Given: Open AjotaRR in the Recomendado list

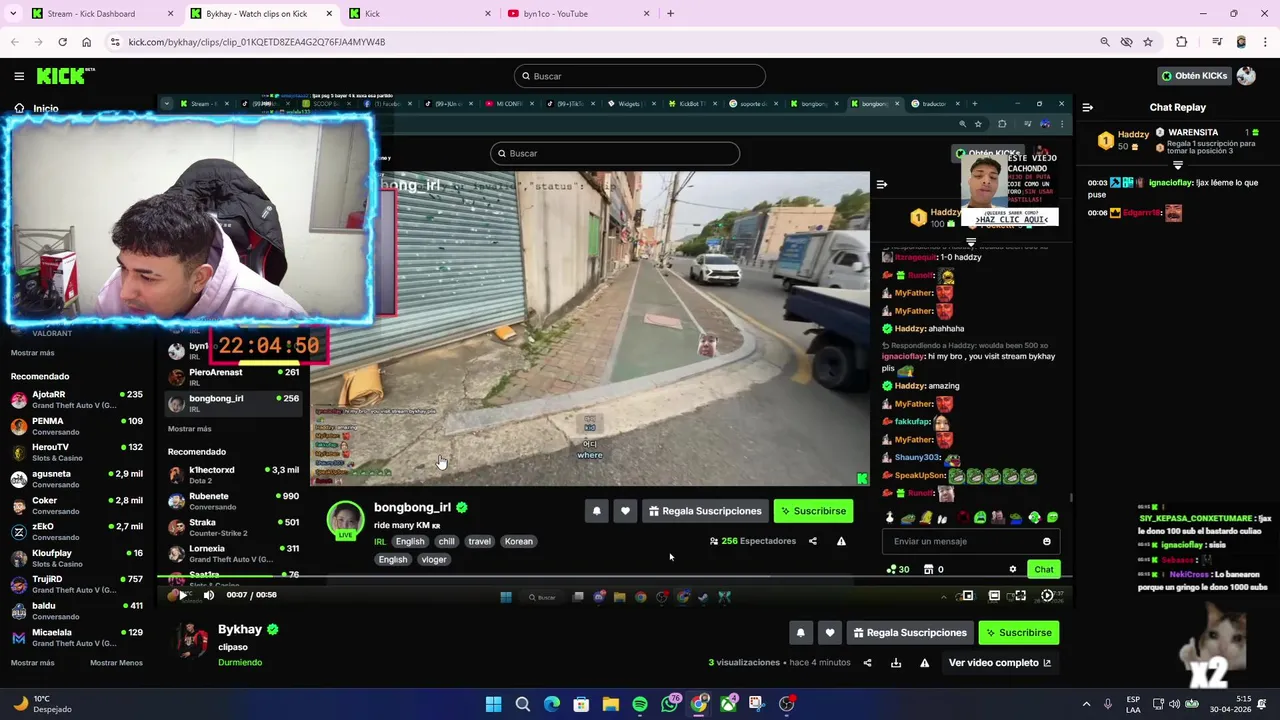Looking at the screenshot, I should click(x=77, y=400).
